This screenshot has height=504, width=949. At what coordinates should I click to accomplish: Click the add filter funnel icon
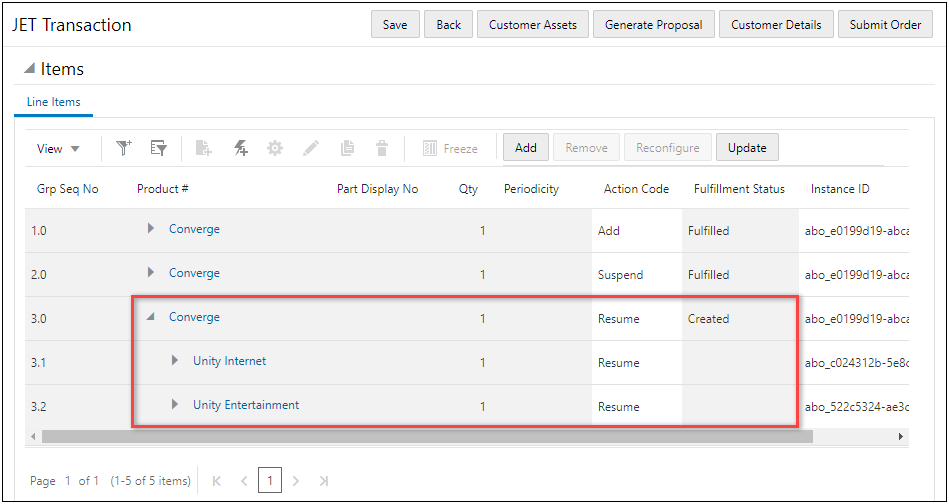(x=124, y=148)
